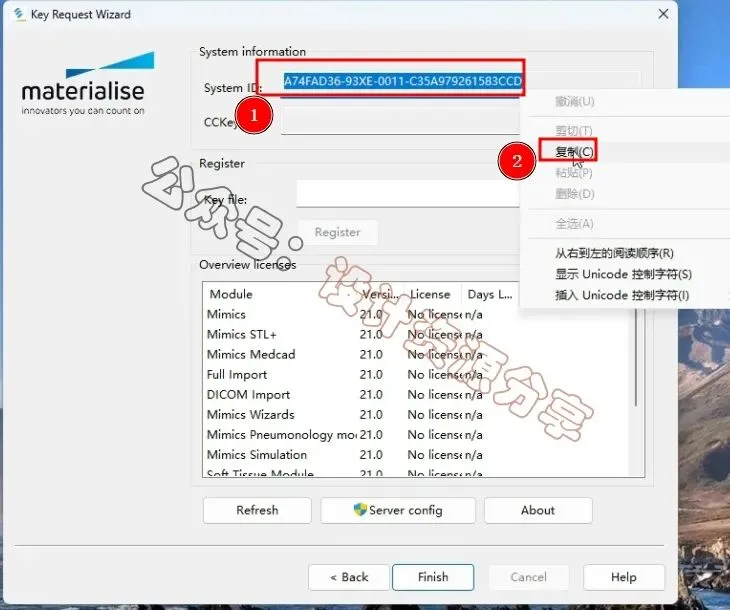Click the Key file input field
Image resolution: width=730 pixels, height=610 pixels.
click(x=408, y=193)
